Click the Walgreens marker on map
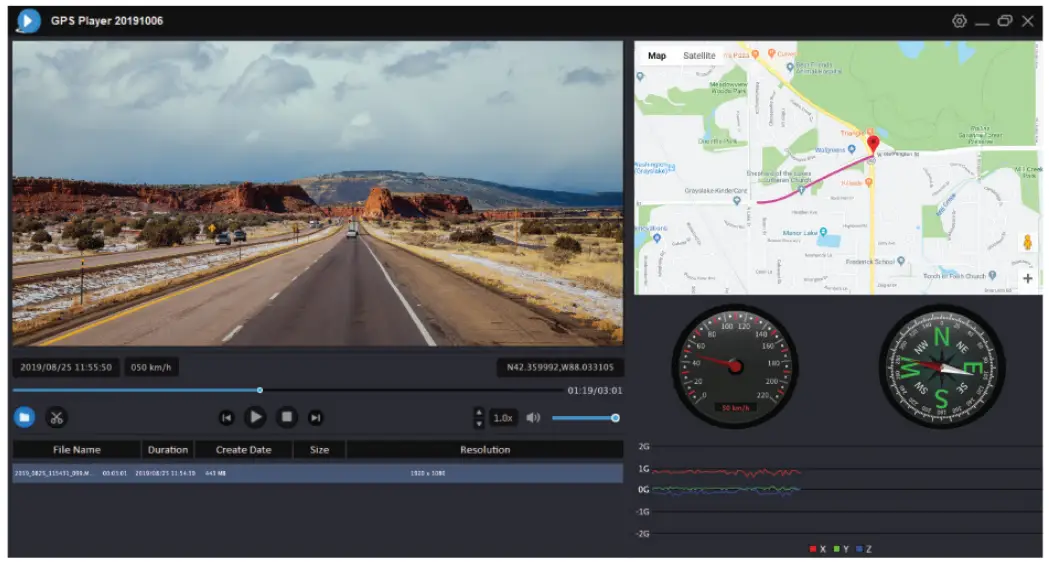 (x=851, y=149)
